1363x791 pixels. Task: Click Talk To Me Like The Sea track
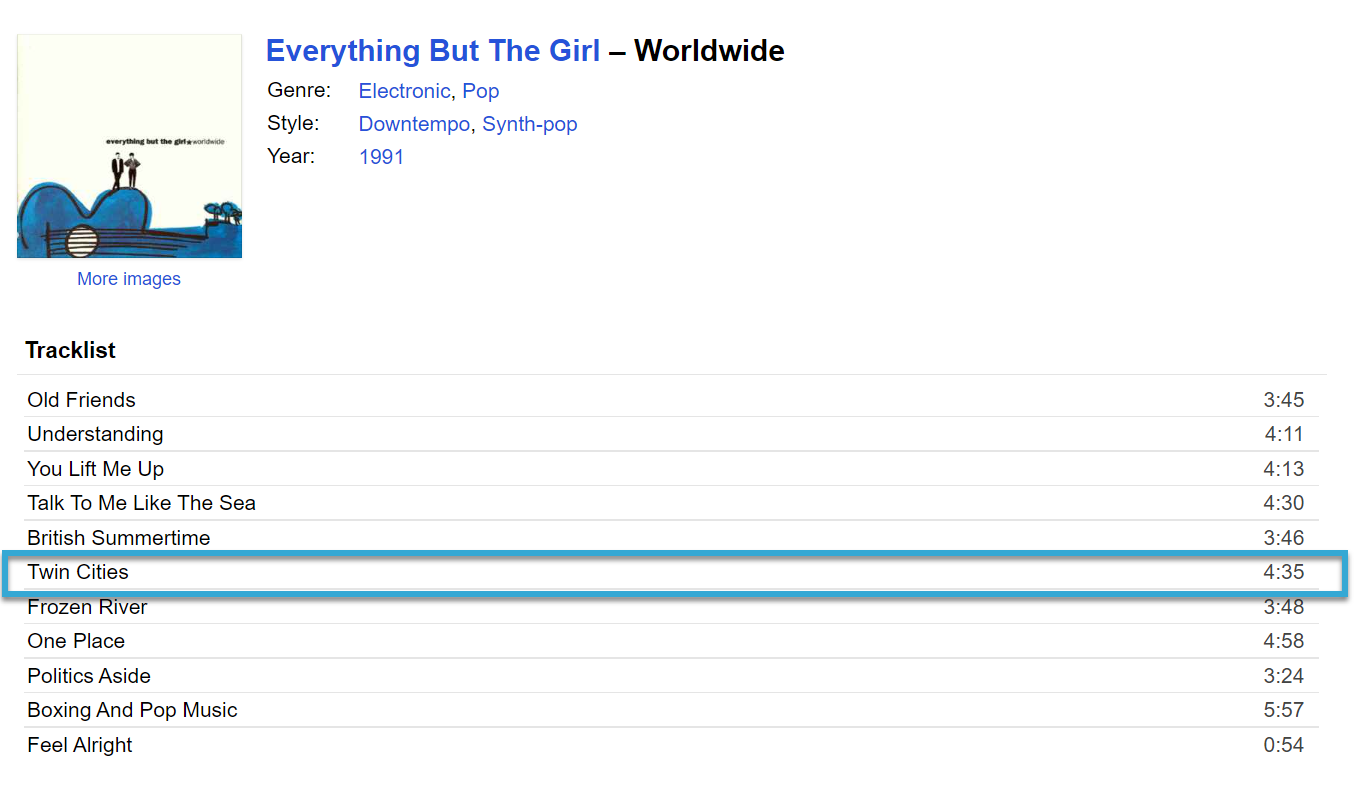141,503
